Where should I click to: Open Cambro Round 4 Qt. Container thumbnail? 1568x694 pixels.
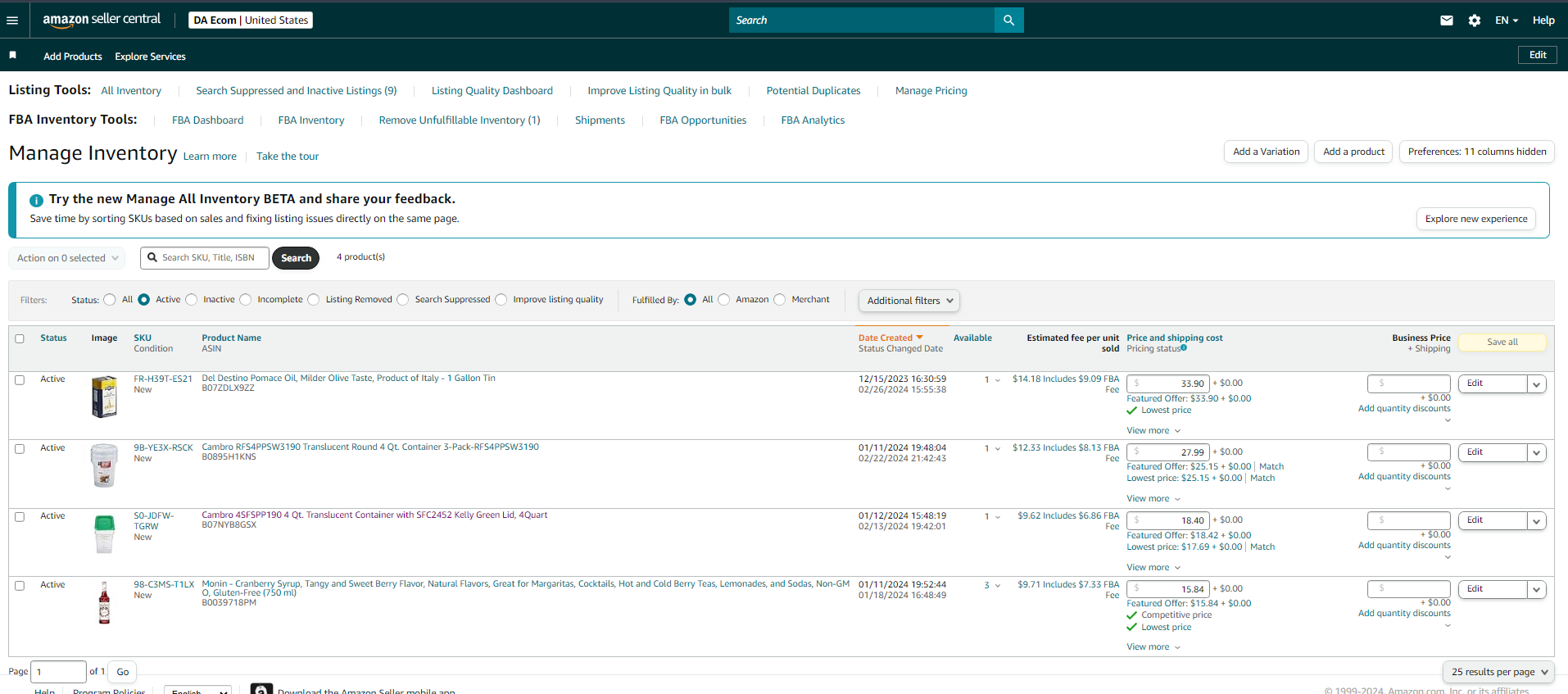[x=104, y=465]
